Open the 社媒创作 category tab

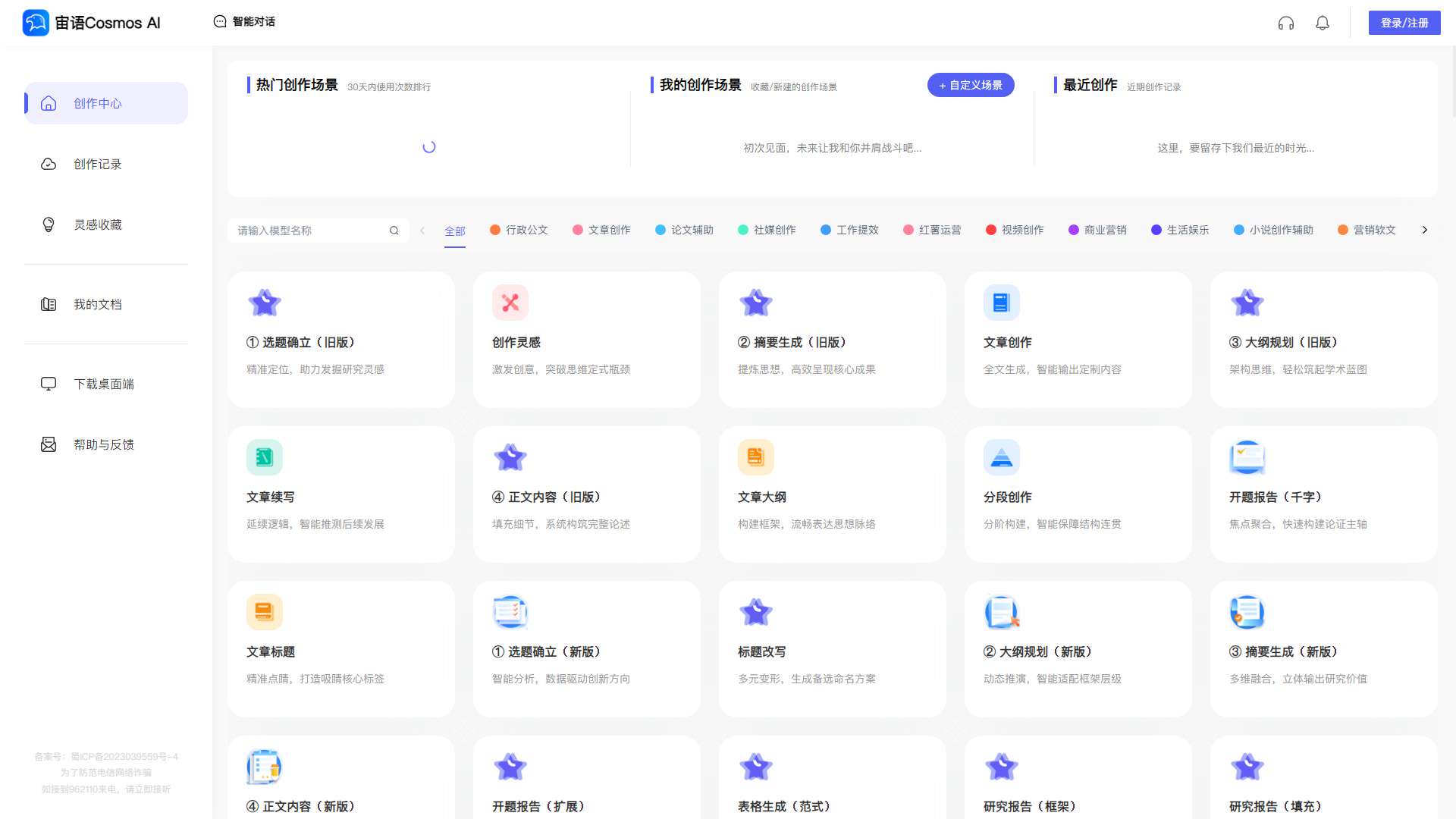(767, 230)
